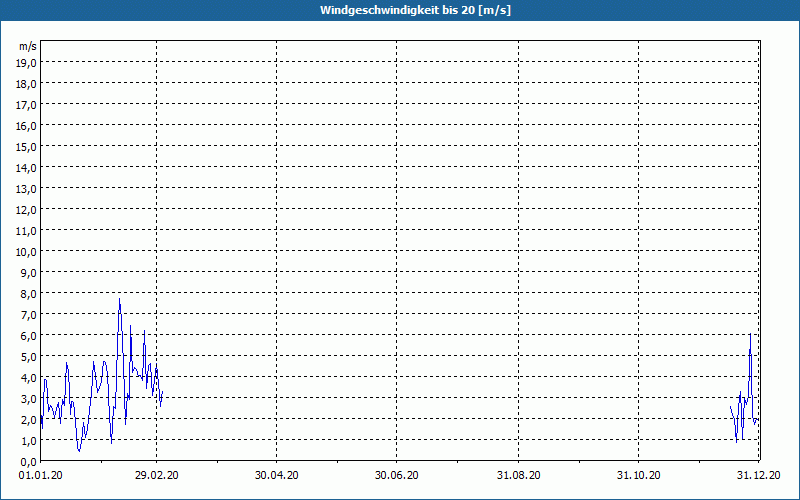Select the 29.02.20 date on the time axis

pyautogui.click(x=157, y=476)
